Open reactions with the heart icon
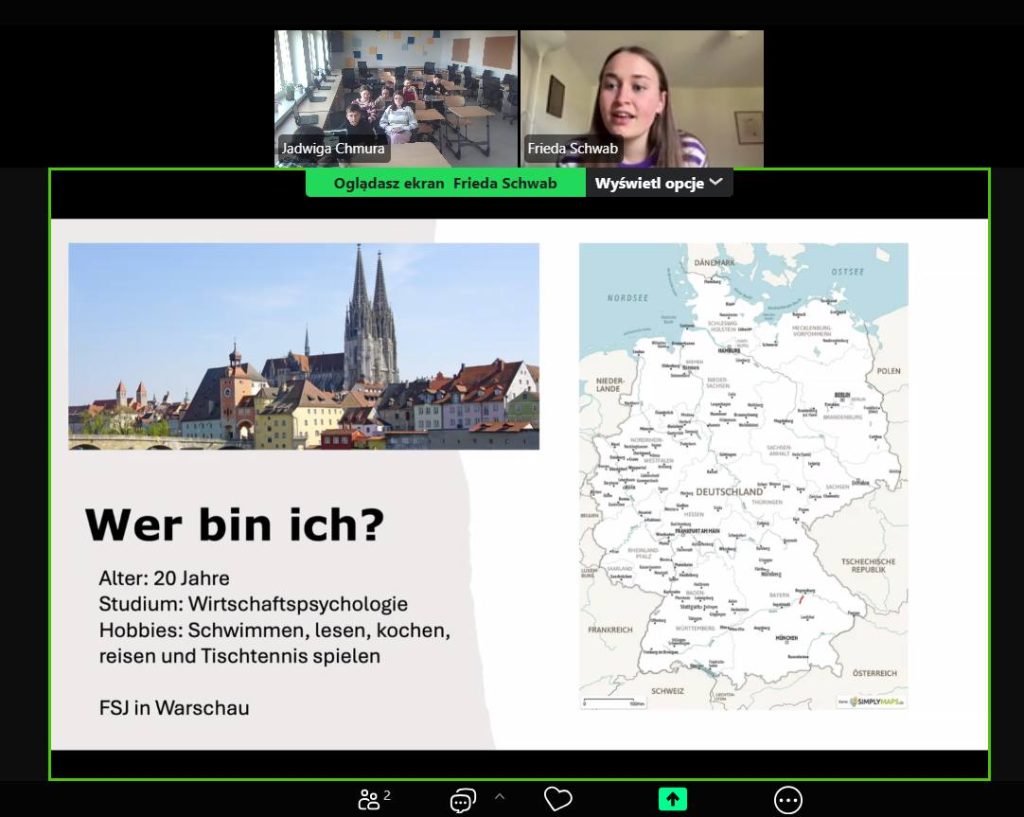Viewport: 1024px width, 817px height. coord(557,799)
